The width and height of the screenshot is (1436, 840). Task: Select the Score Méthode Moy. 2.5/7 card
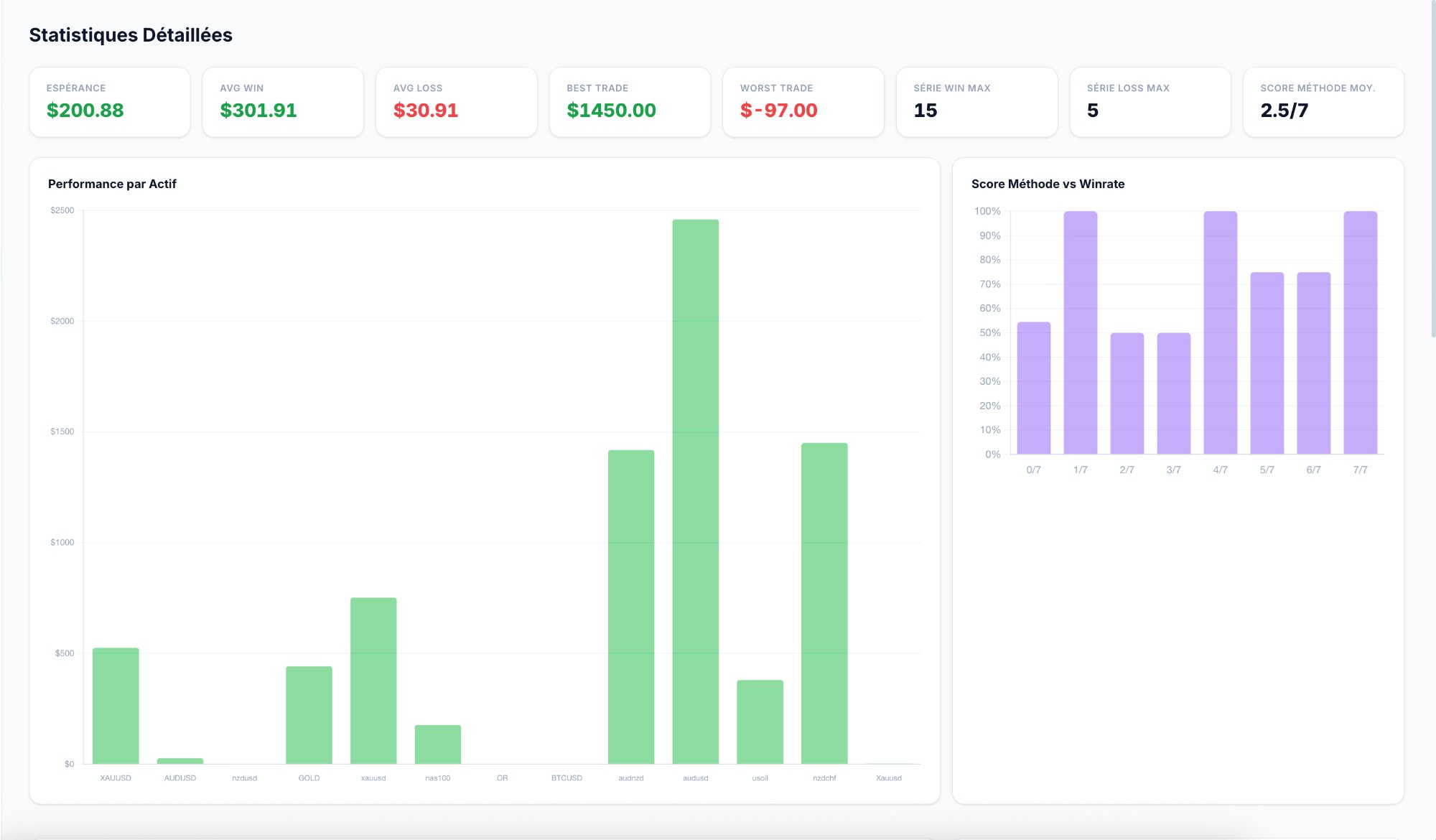pyautogui.click(x=1323, y=102)
